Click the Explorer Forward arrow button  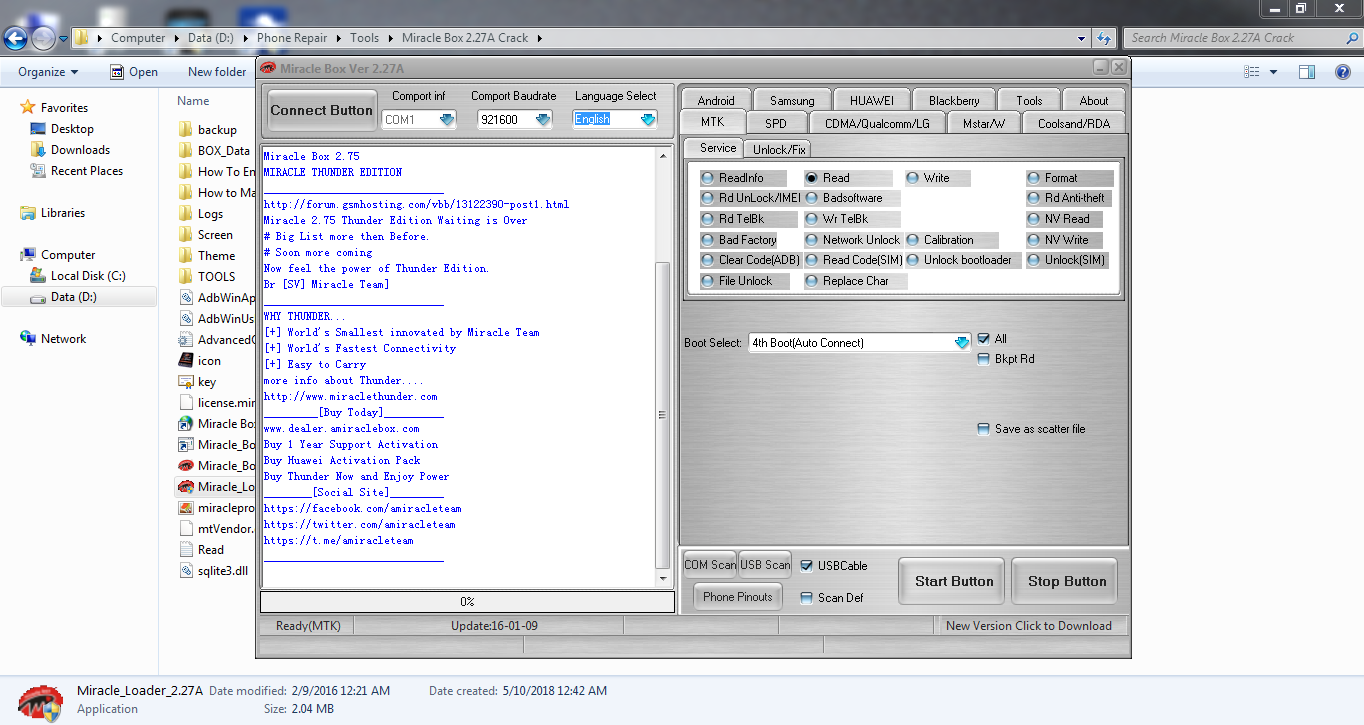(43, 38)
